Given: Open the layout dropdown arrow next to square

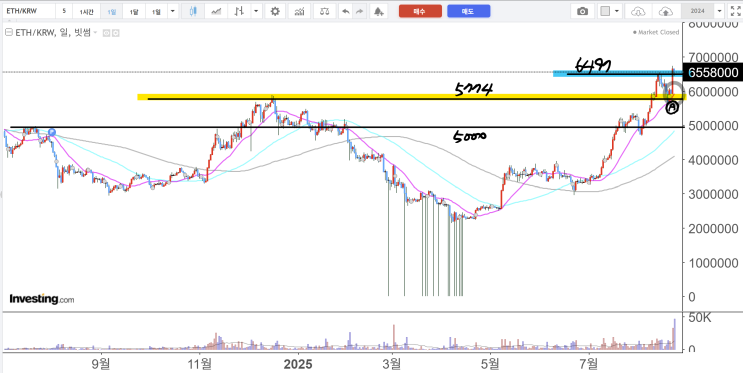Looking at the screenshot, I should 616,11.
